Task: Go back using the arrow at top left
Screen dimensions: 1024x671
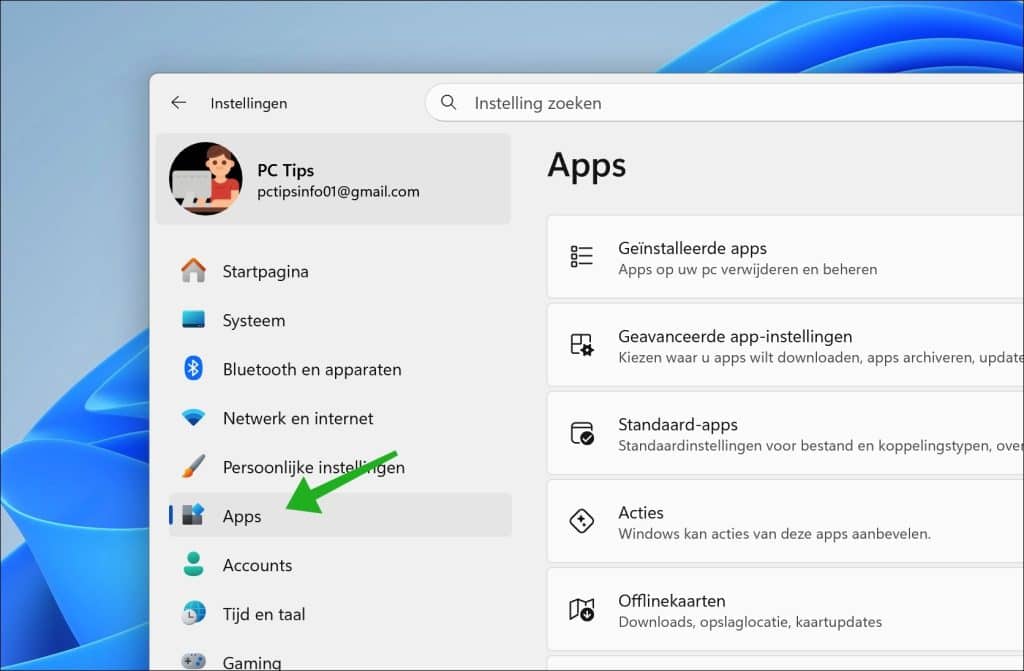Action: [179, 103]
